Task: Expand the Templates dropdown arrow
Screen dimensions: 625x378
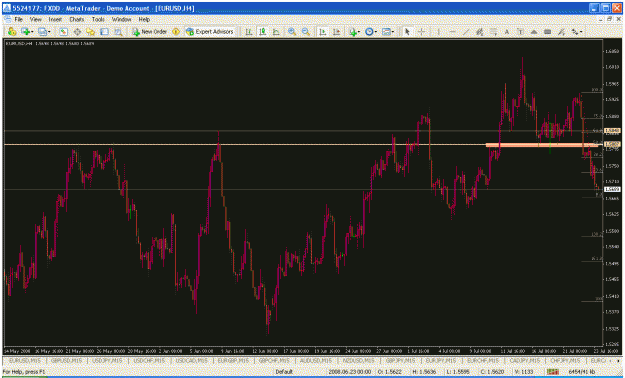Action: [393, 32]
